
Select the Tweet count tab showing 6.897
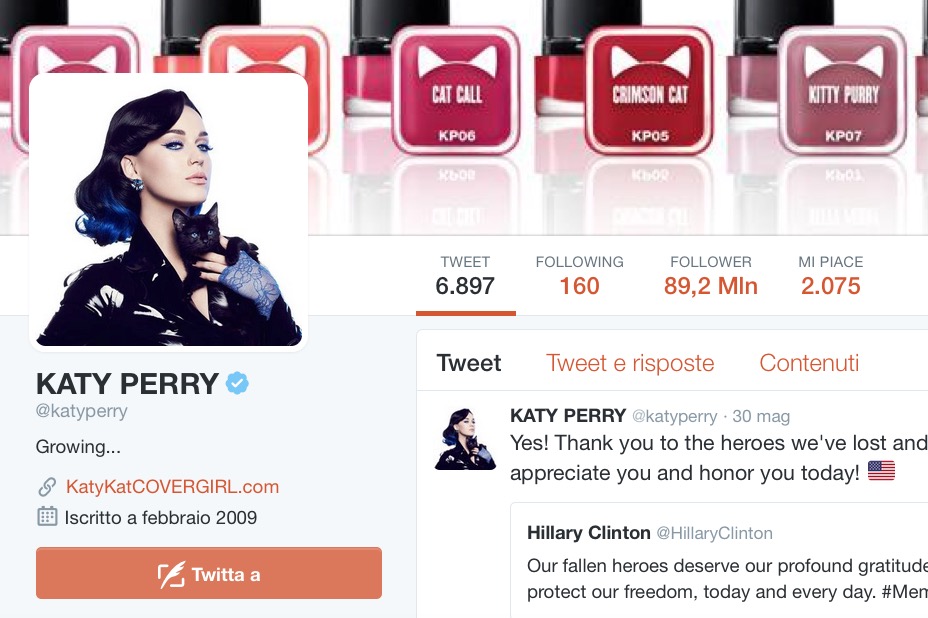click(x=465, y=276)
